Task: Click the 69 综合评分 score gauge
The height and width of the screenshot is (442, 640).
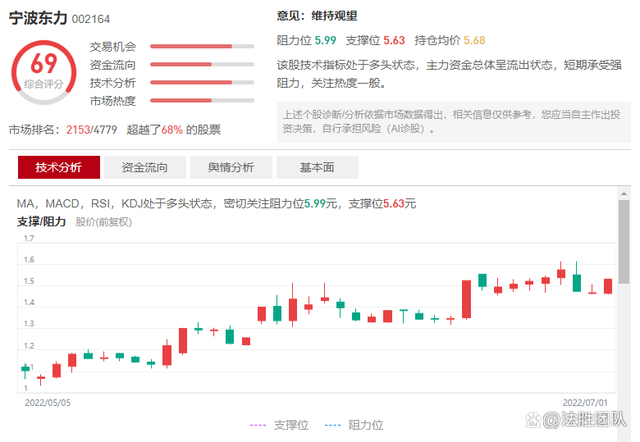Action: 44,72
